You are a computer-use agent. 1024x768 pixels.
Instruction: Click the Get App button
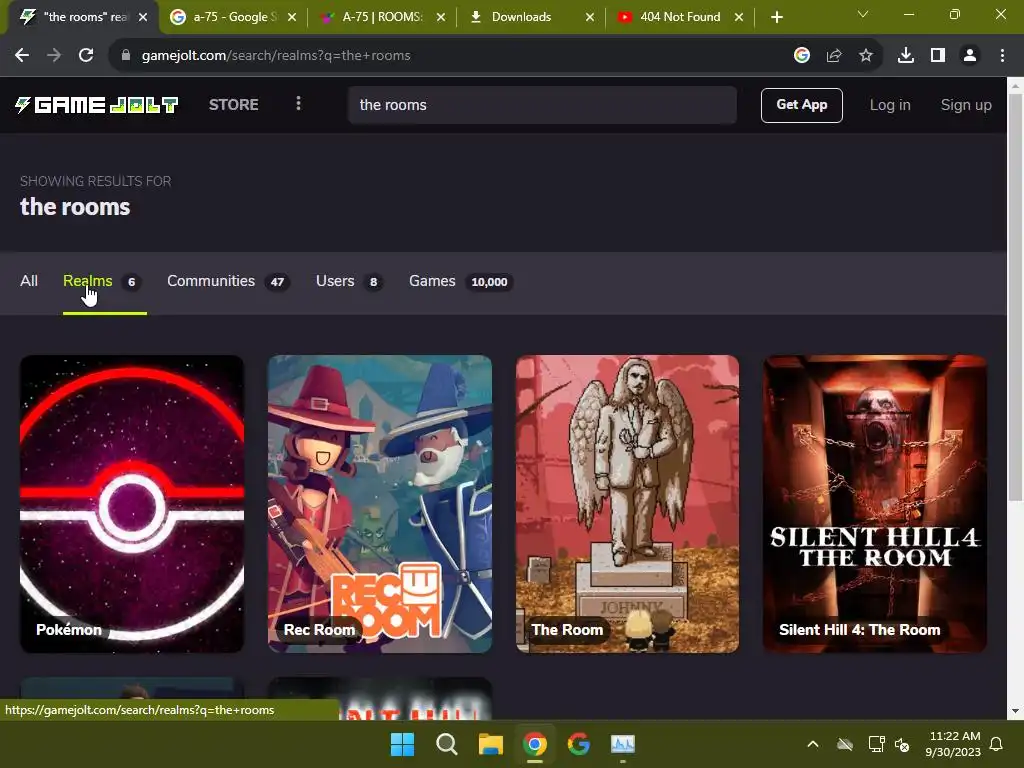tap(801, 105)
